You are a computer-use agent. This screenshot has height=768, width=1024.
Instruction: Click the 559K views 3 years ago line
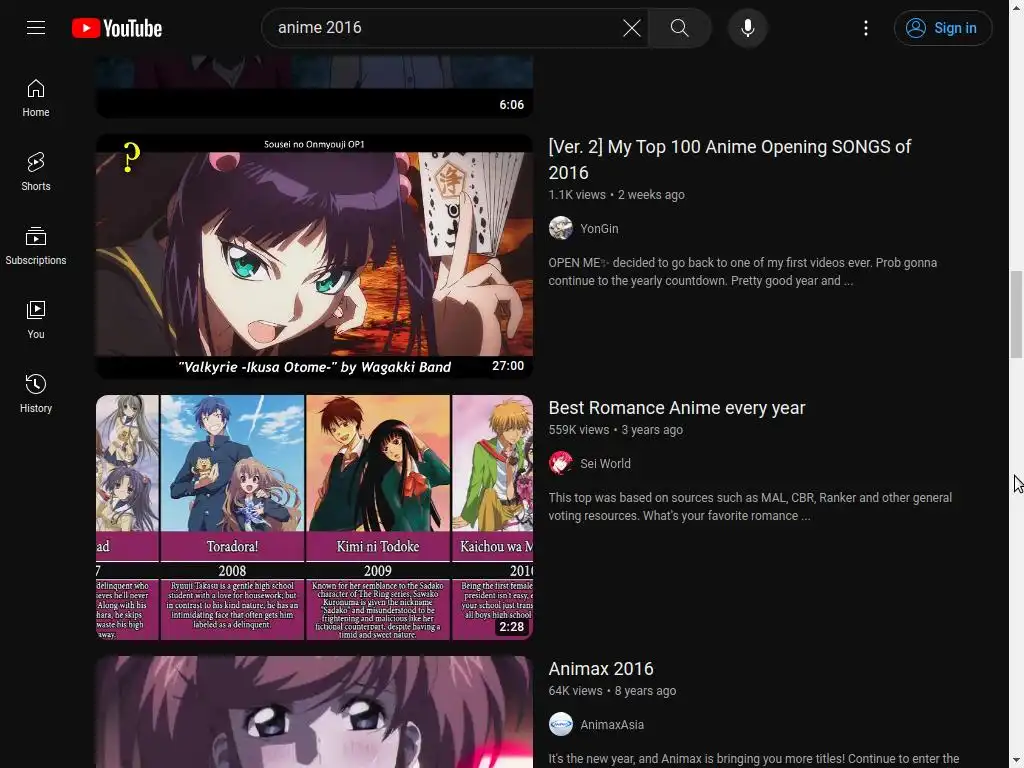[x=615, y=430]
